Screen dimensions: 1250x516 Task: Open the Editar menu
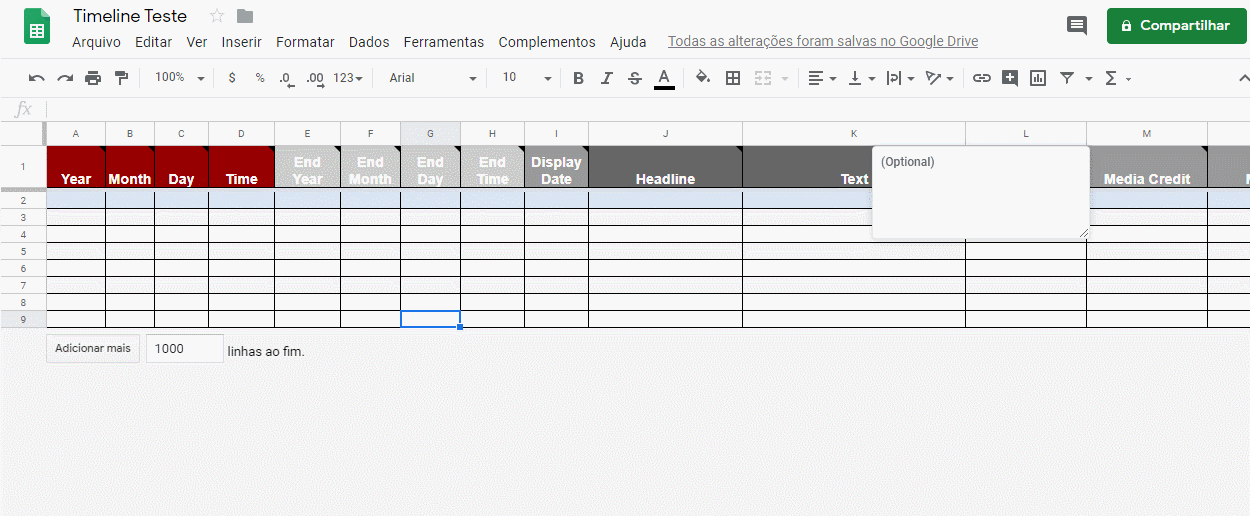pyautogui.click(x=153, y=42)
